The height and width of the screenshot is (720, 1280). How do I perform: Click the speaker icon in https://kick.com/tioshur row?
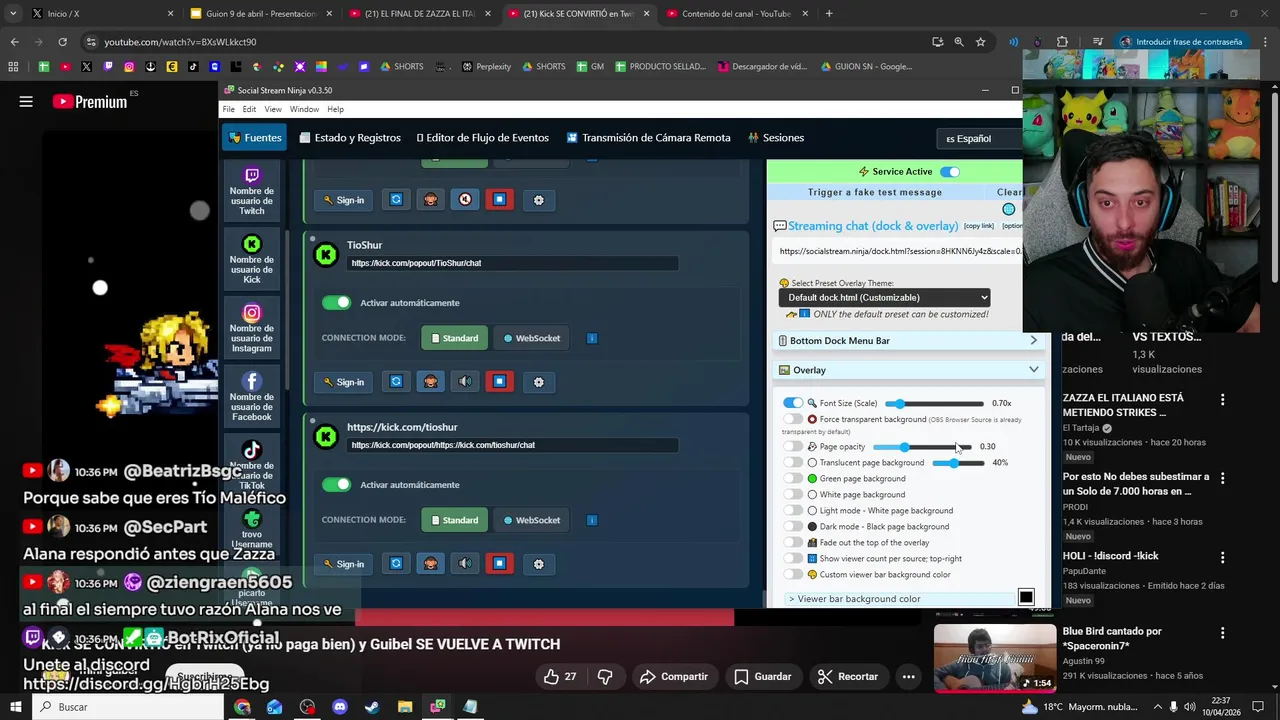coord(465,563)
